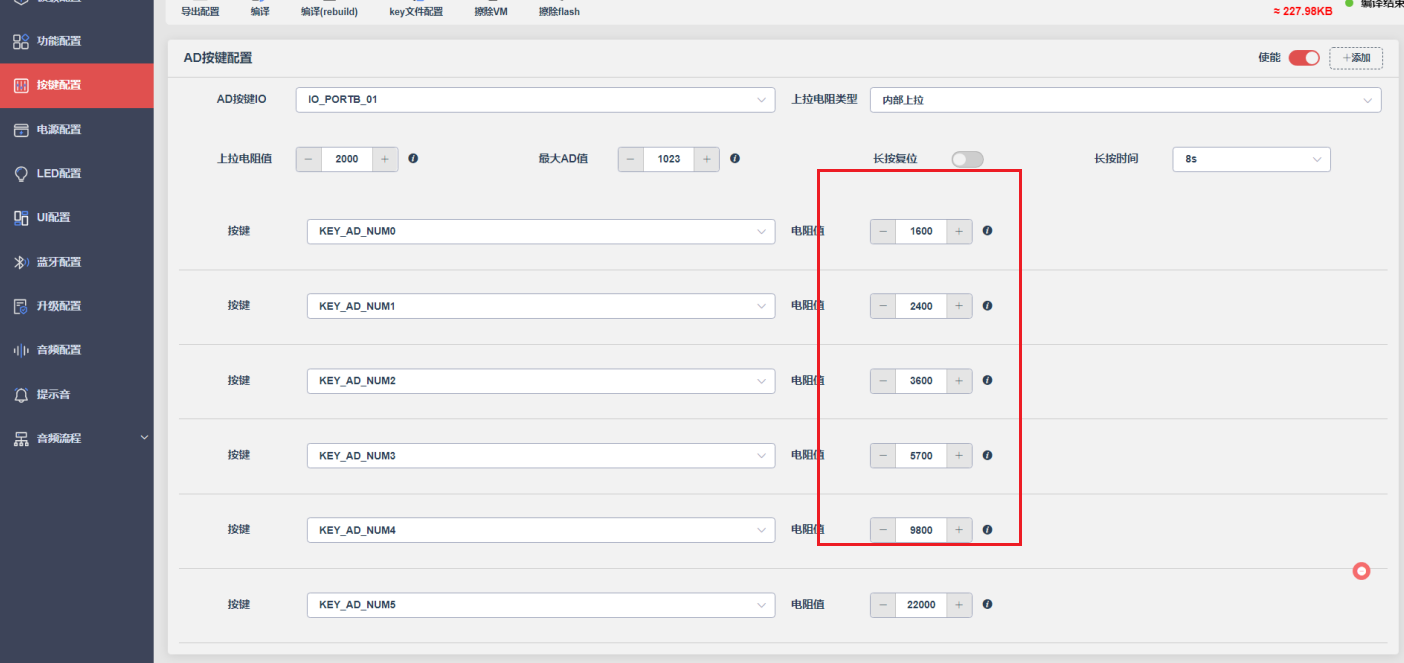Increase the 上拉电阻值 with its plus button
This screenshot has width=1404, height=663.
385,159
